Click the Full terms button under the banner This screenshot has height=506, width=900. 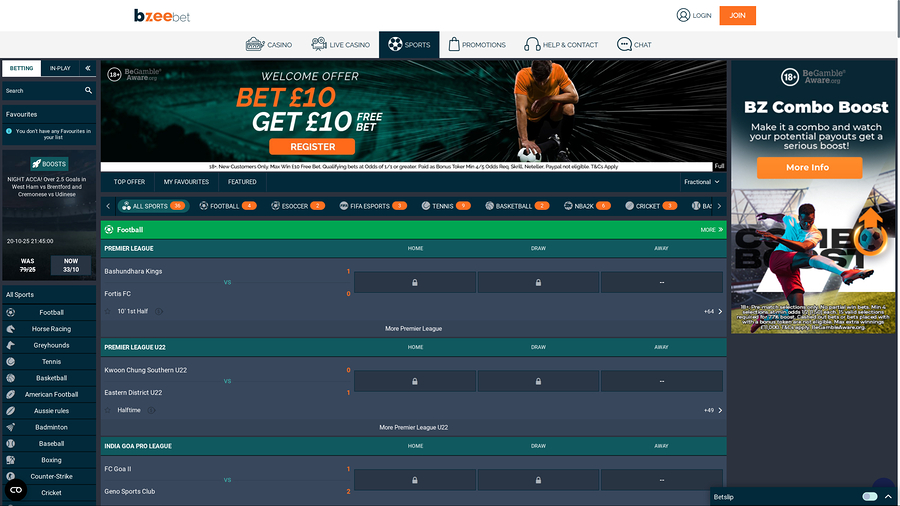point(719,166)
